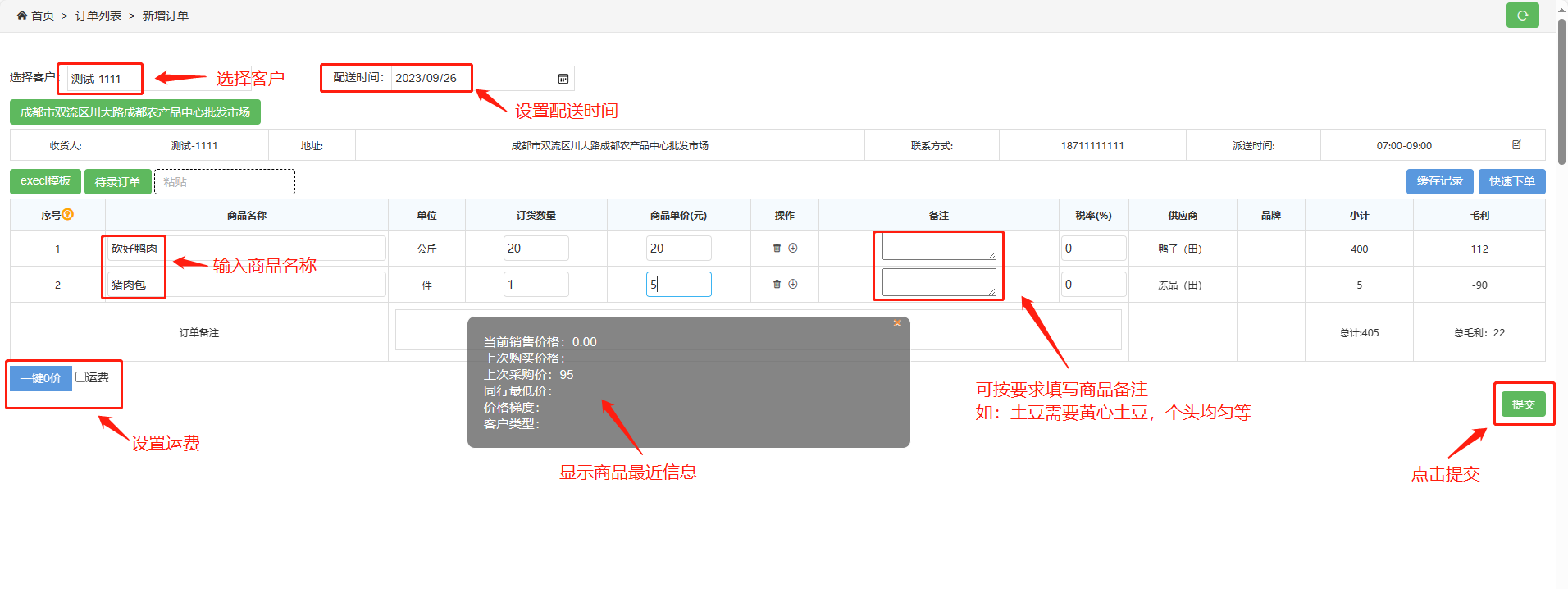Click the 粘贴 paste input box
The height and width of the screenshot is (589, 1568).
(x=225, y=182)
